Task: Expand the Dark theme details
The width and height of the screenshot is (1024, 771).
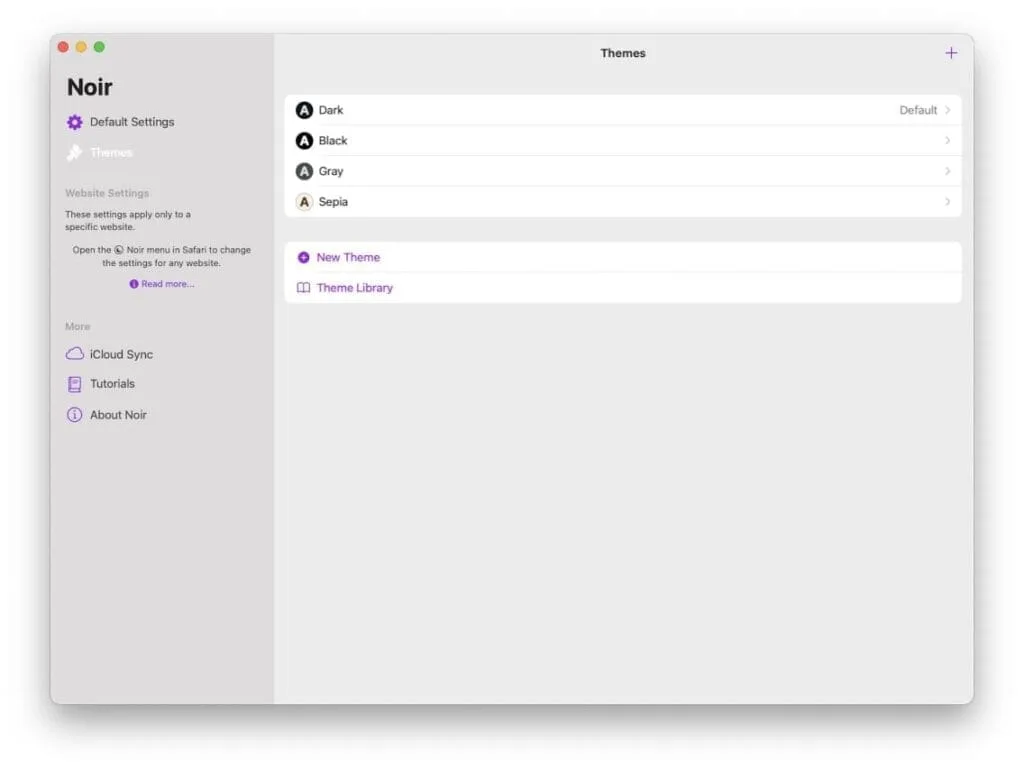Action: (947, 110)
